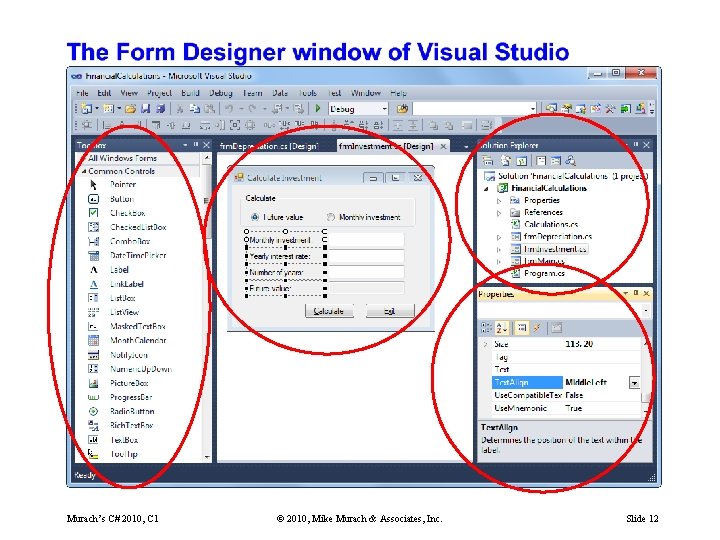Click the Open File folder icon

coord(130,109)
